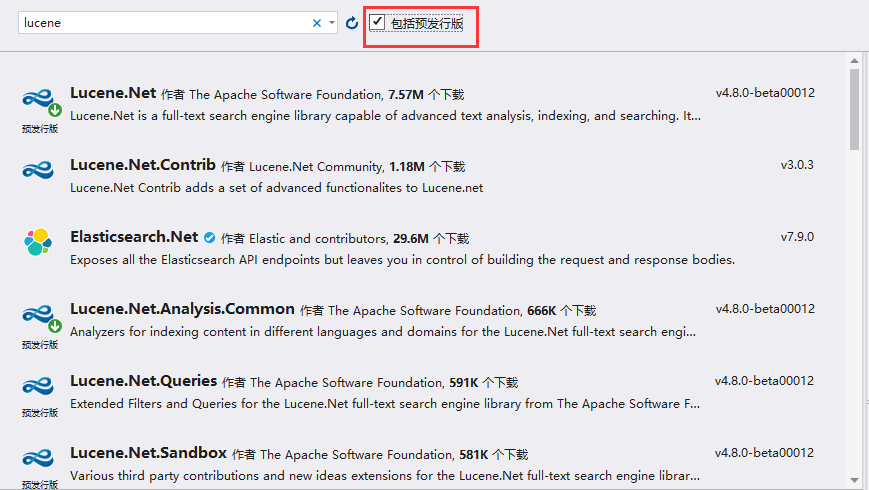Screen dimensions: 869x490
Task: Select the Lucene.Net.Sandbox package icon
Action: point(38,458)
